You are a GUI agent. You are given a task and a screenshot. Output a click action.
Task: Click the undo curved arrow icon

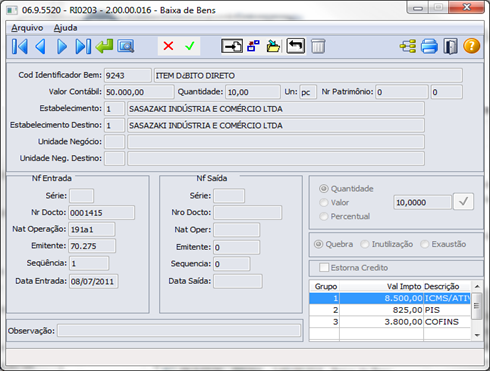point(296,46)
